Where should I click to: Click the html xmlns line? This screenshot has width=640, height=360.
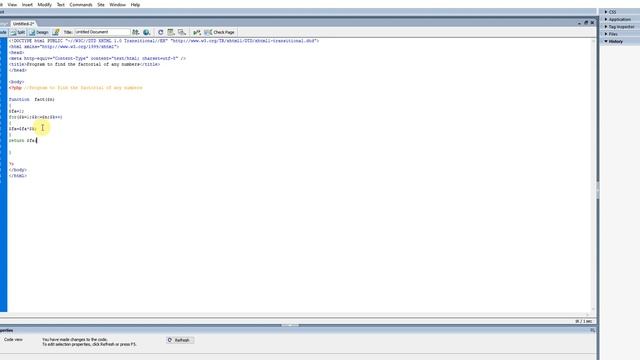click(x=64, y=47)
